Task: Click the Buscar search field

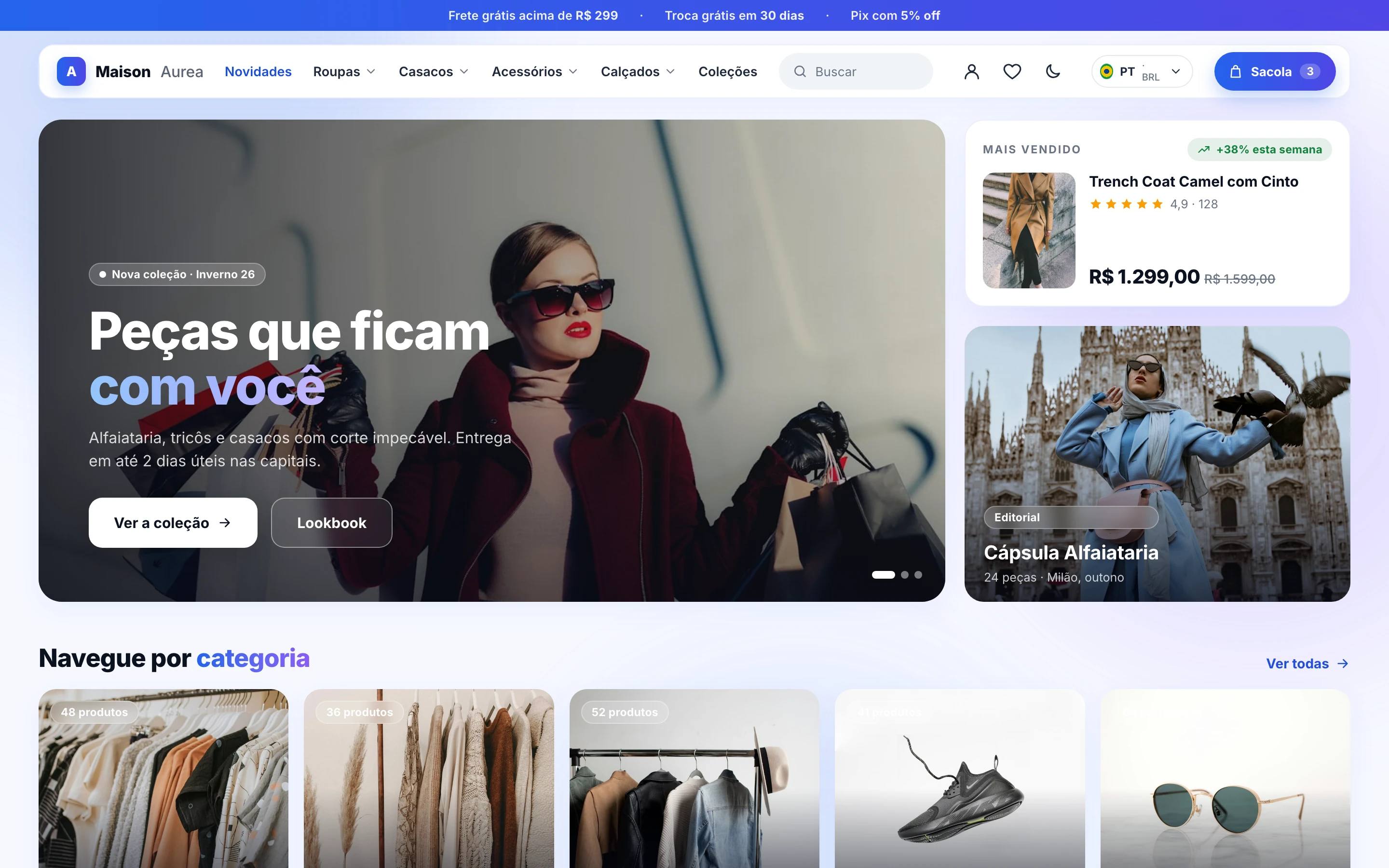Action: (856, 72)
